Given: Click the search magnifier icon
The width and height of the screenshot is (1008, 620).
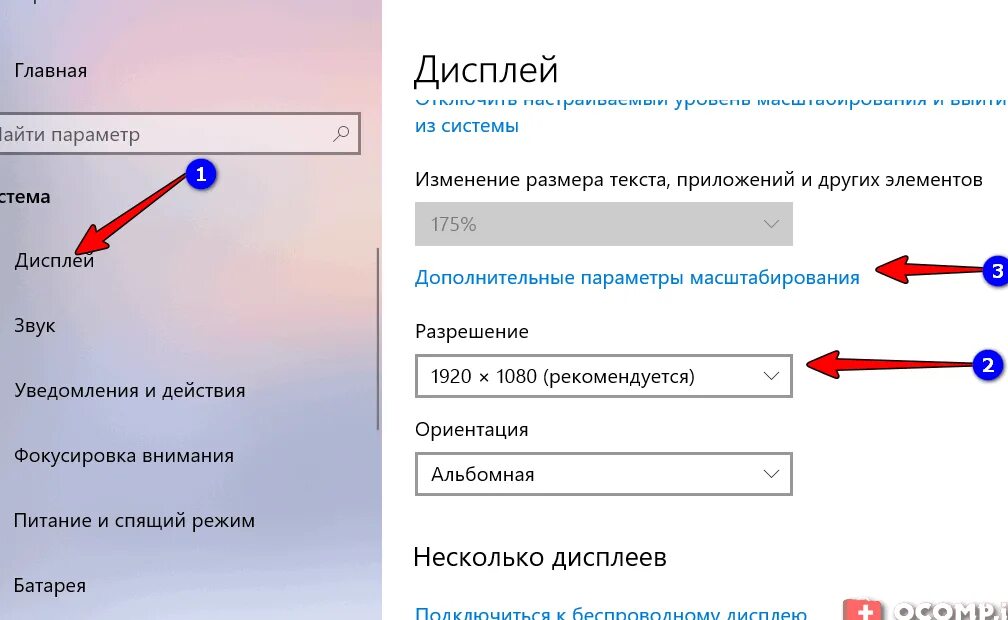Looking at the screenshot, I should coord(341,134).
